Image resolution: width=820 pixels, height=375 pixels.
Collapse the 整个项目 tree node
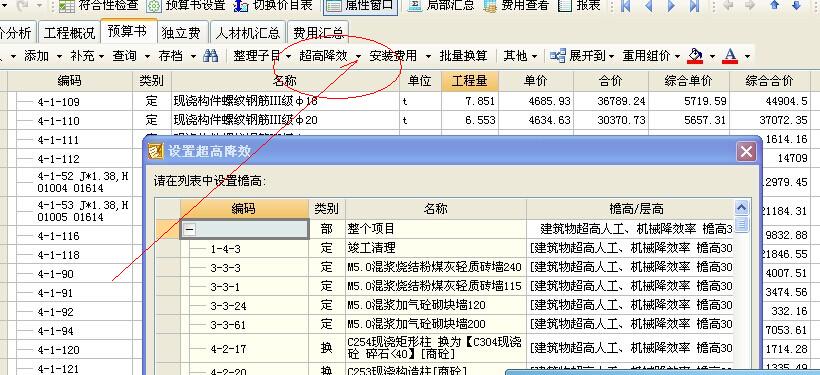coord(190,229)
